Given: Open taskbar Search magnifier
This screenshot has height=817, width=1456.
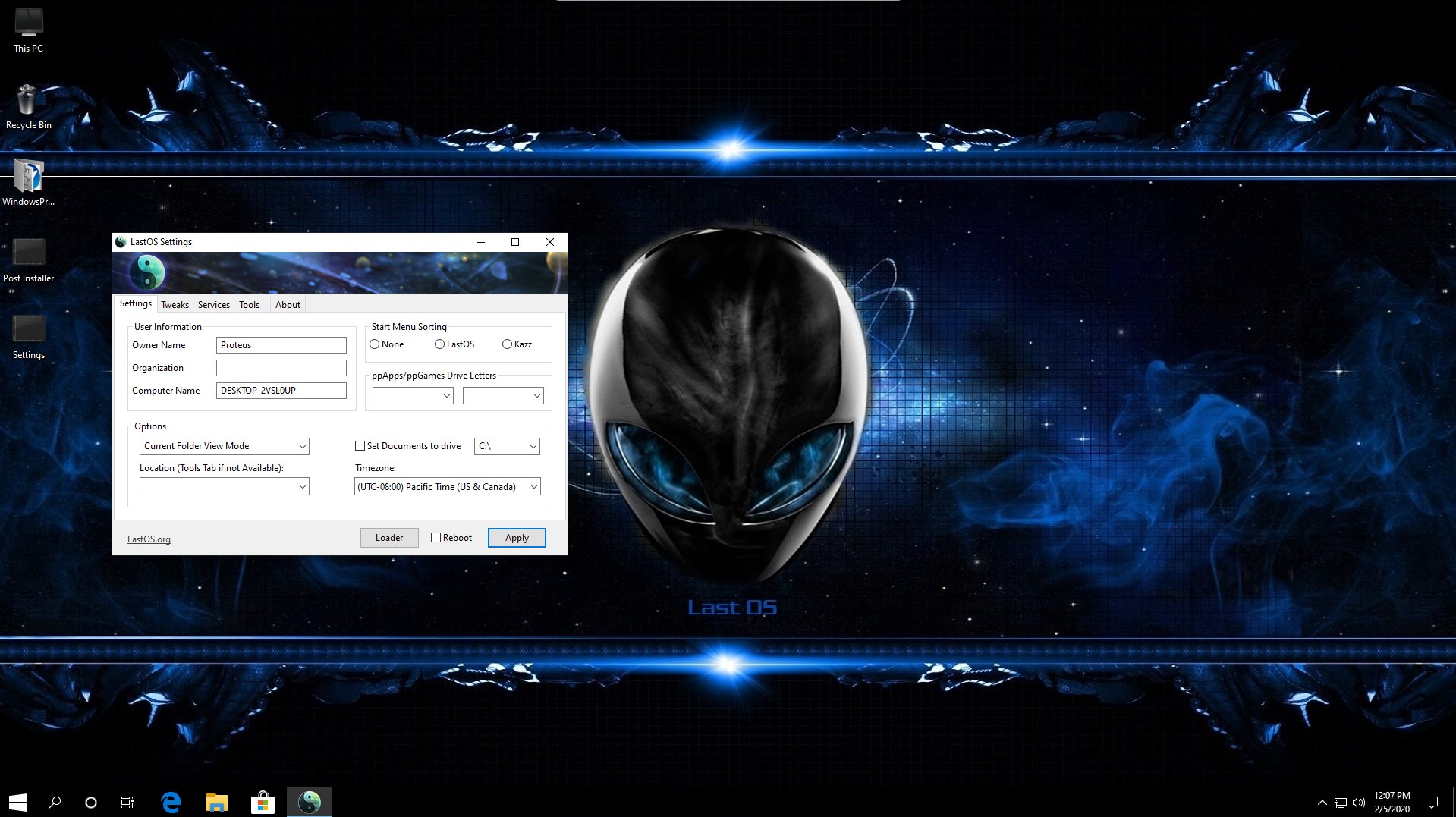Looking at the screenshot, I should (55, 802).
